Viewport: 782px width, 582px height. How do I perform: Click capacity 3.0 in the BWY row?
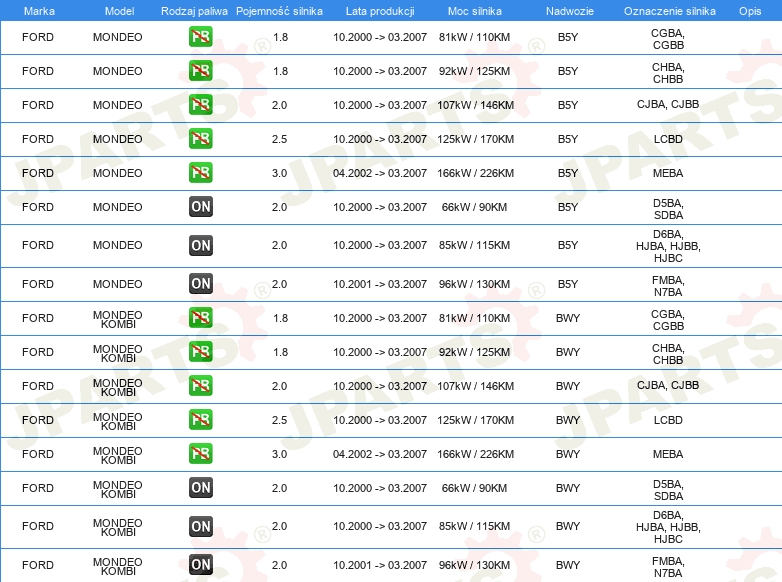click(x=279, y=454)
